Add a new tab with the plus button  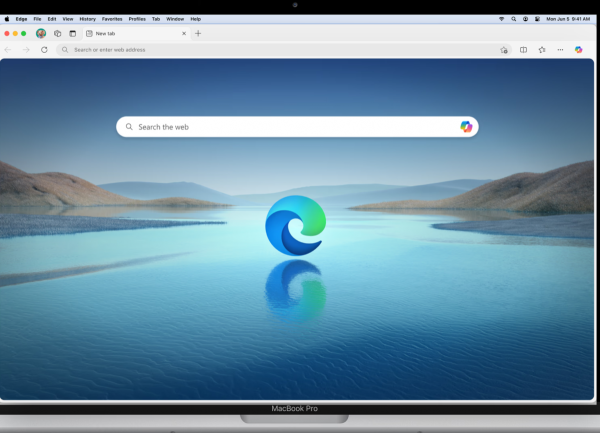click(x=198, y=33)
